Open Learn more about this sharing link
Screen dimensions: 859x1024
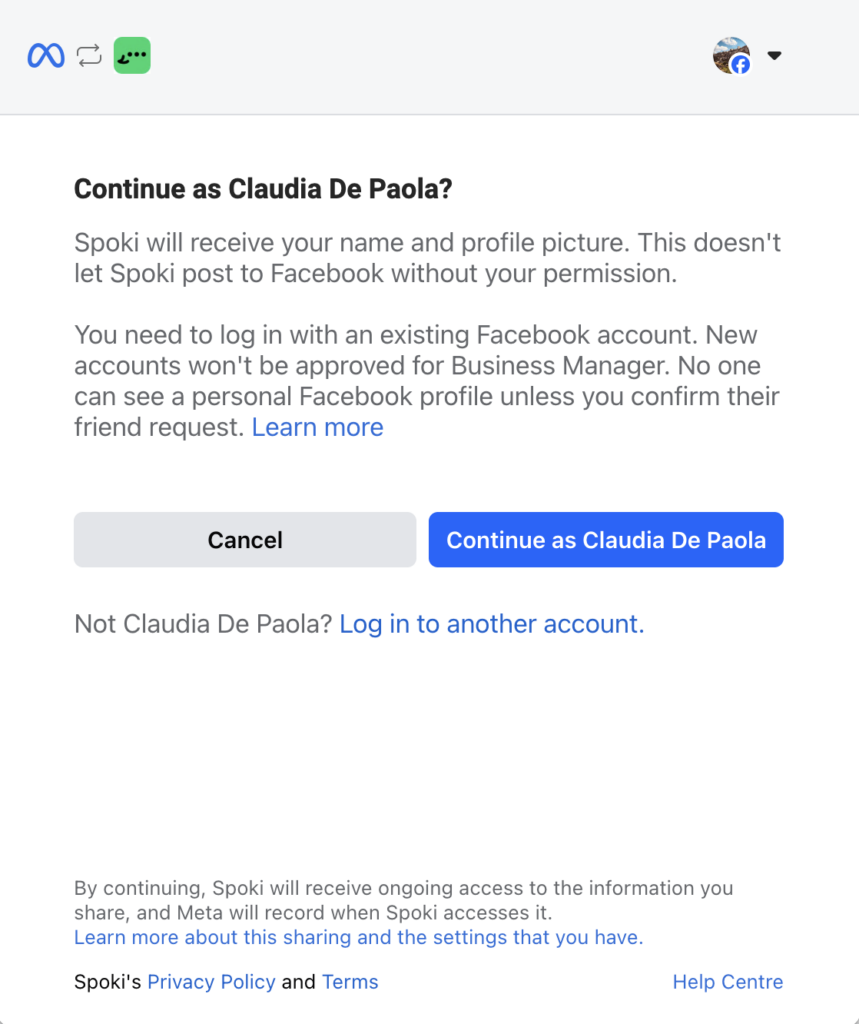click(358, 937)
